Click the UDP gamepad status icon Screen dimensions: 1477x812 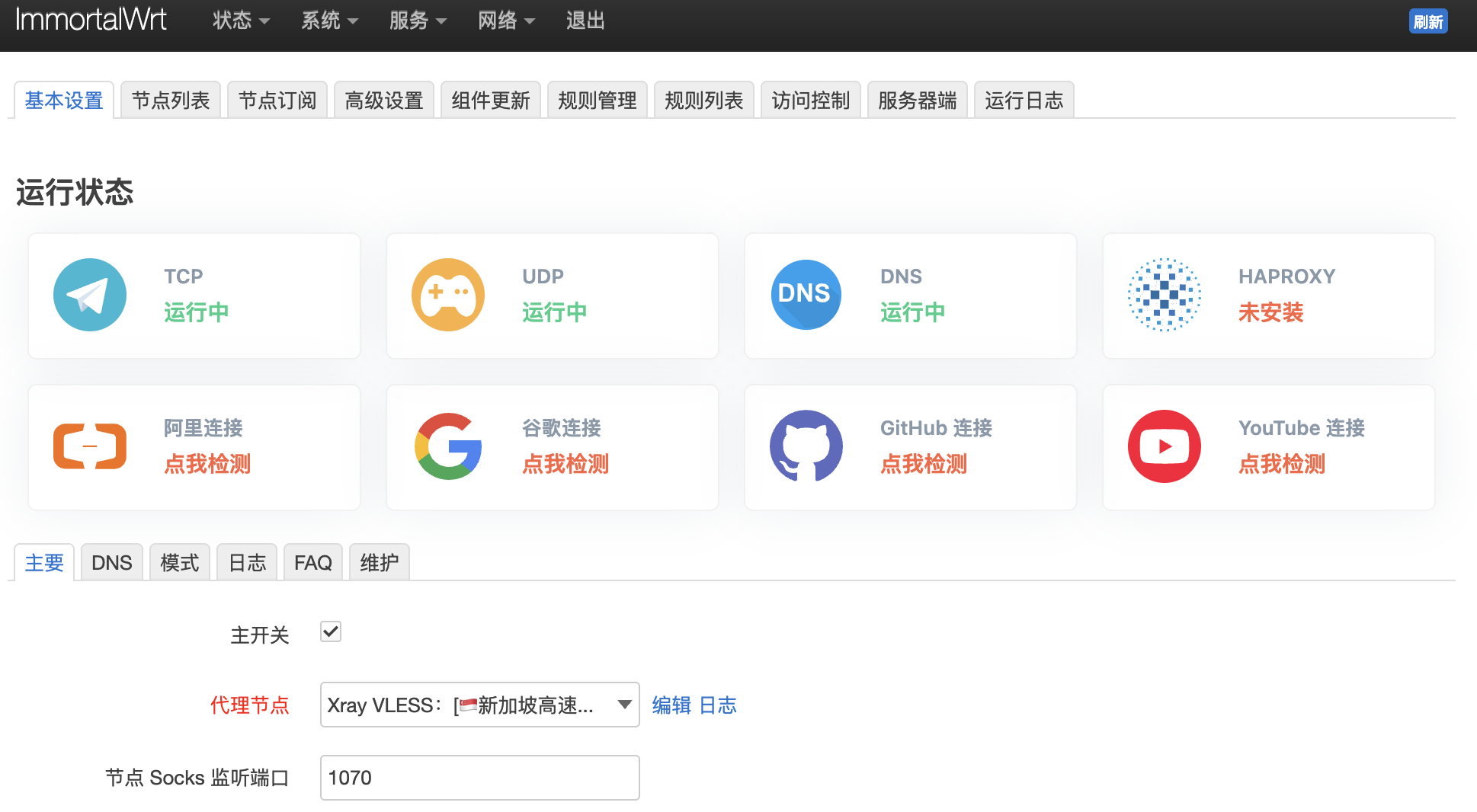tap(448, 295)
